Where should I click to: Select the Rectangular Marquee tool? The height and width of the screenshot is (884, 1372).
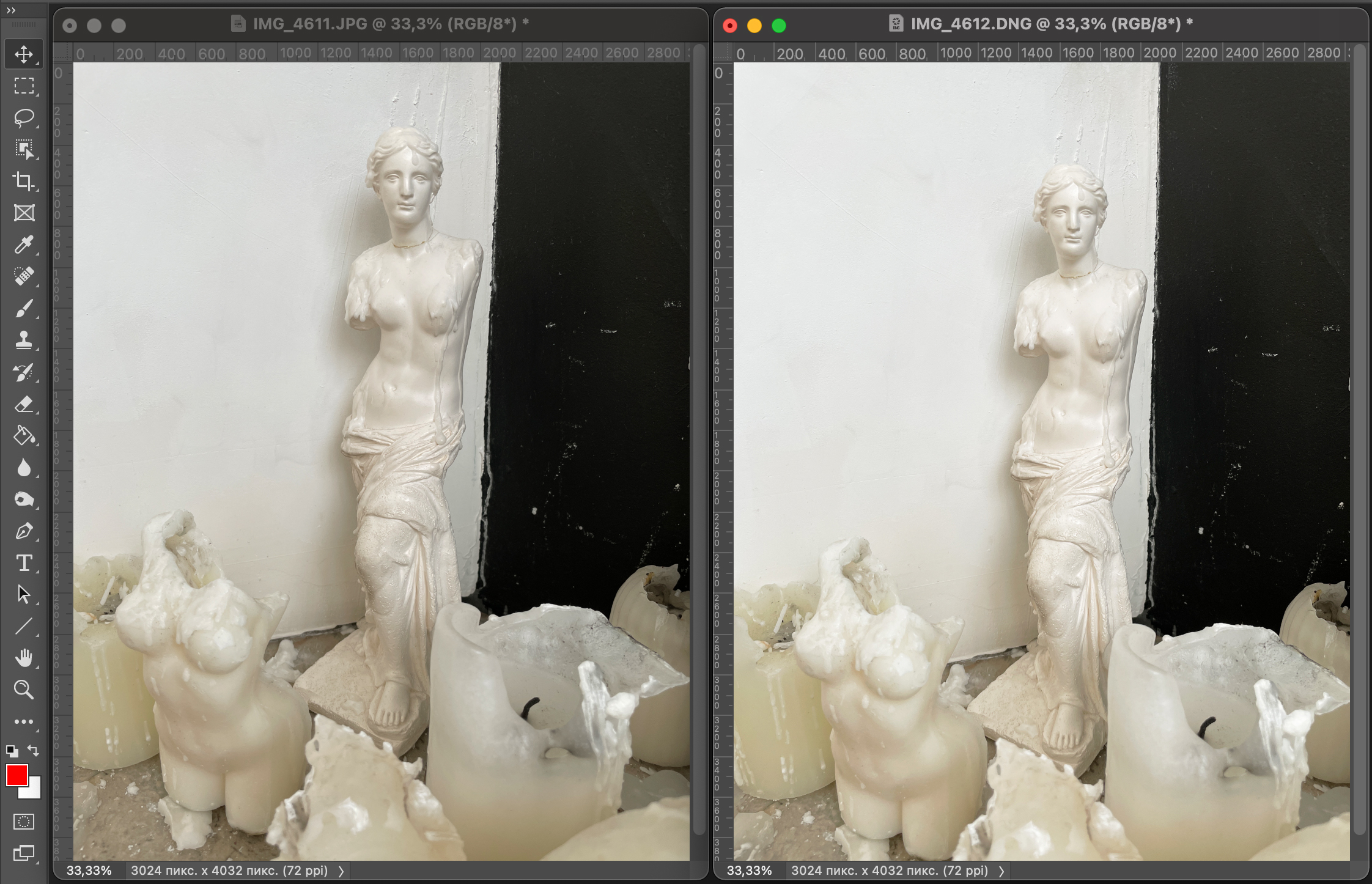(x=24, y=86)
